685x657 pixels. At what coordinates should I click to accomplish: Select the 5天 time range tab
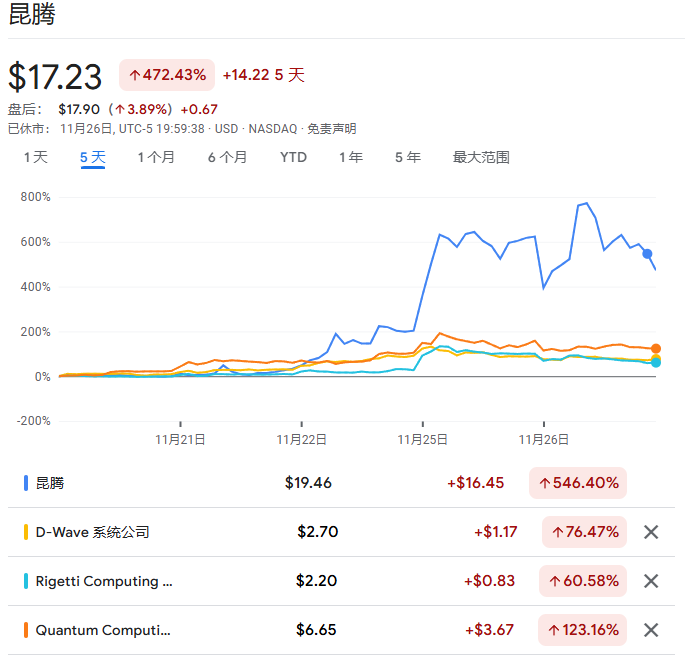click(93, 157)
